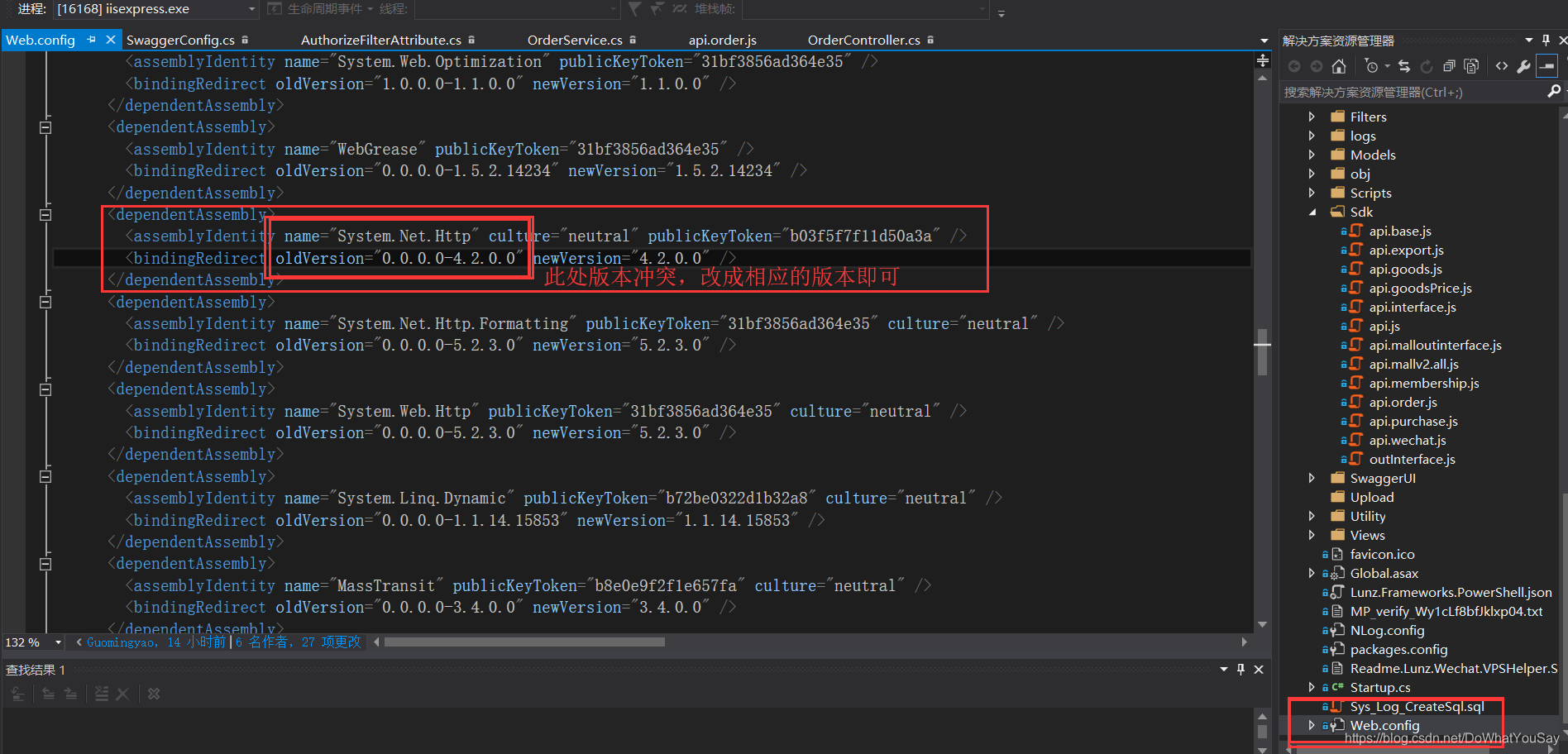
Task: Select Global.asax in Solution Explorer
Action: 1384,573
